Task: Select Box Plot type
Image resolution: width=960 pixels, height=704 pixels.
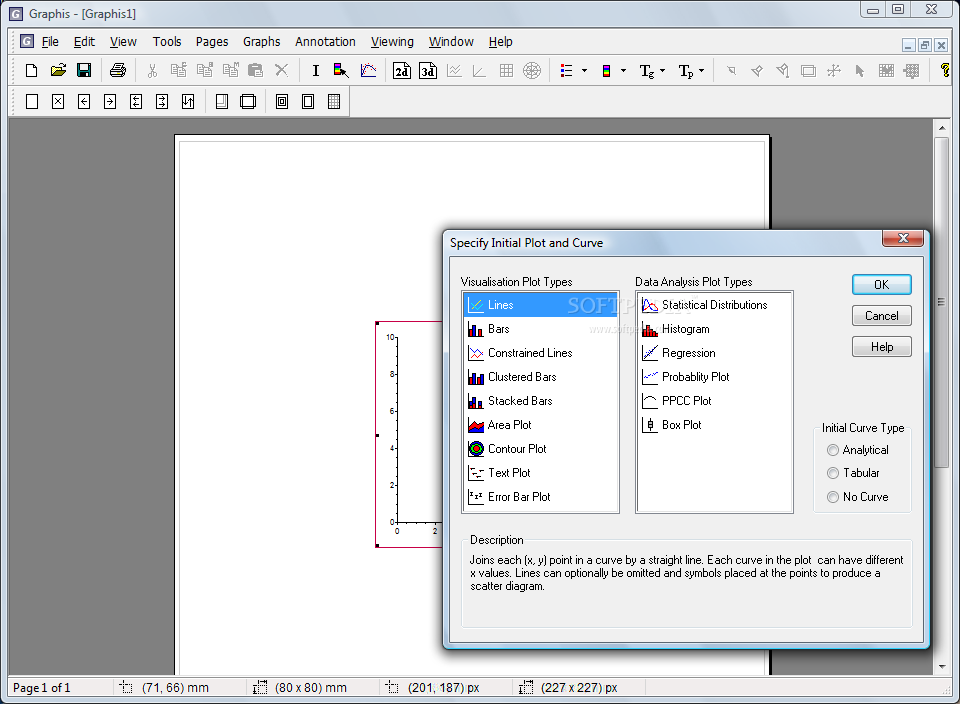Action: (x=714, y=425)
